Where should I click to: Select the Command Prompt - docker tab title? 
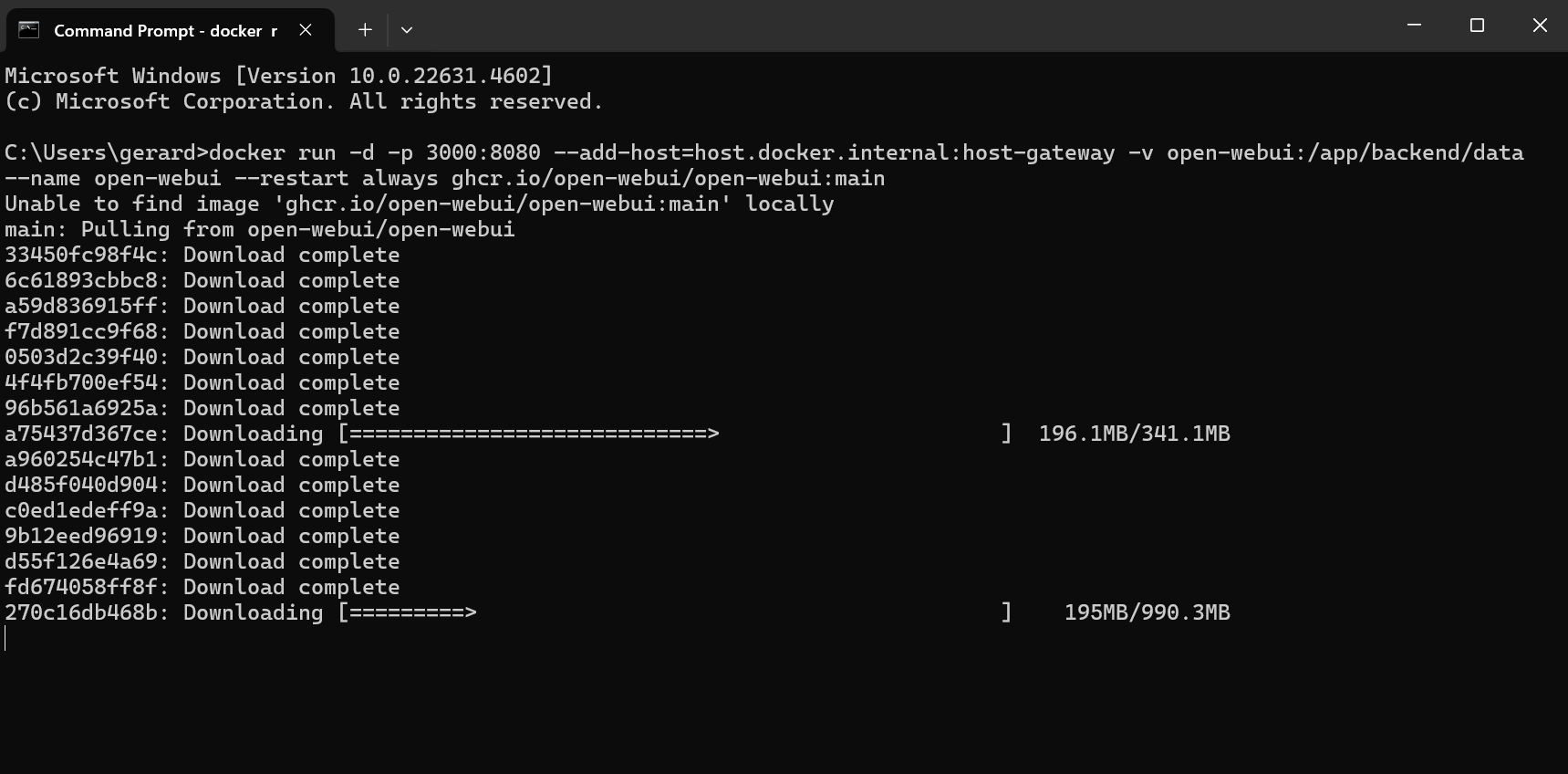click(165, 31)
